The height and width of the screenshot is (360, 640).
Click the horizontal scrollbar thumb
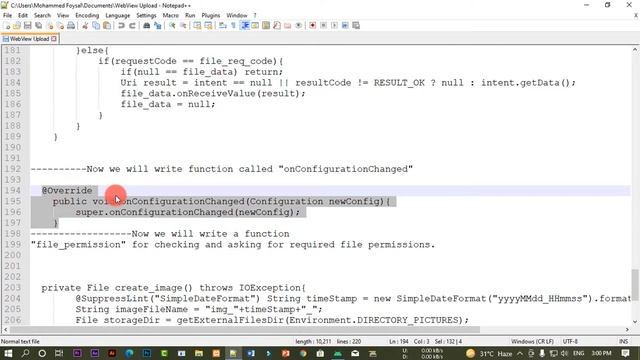tap(244, 329)
